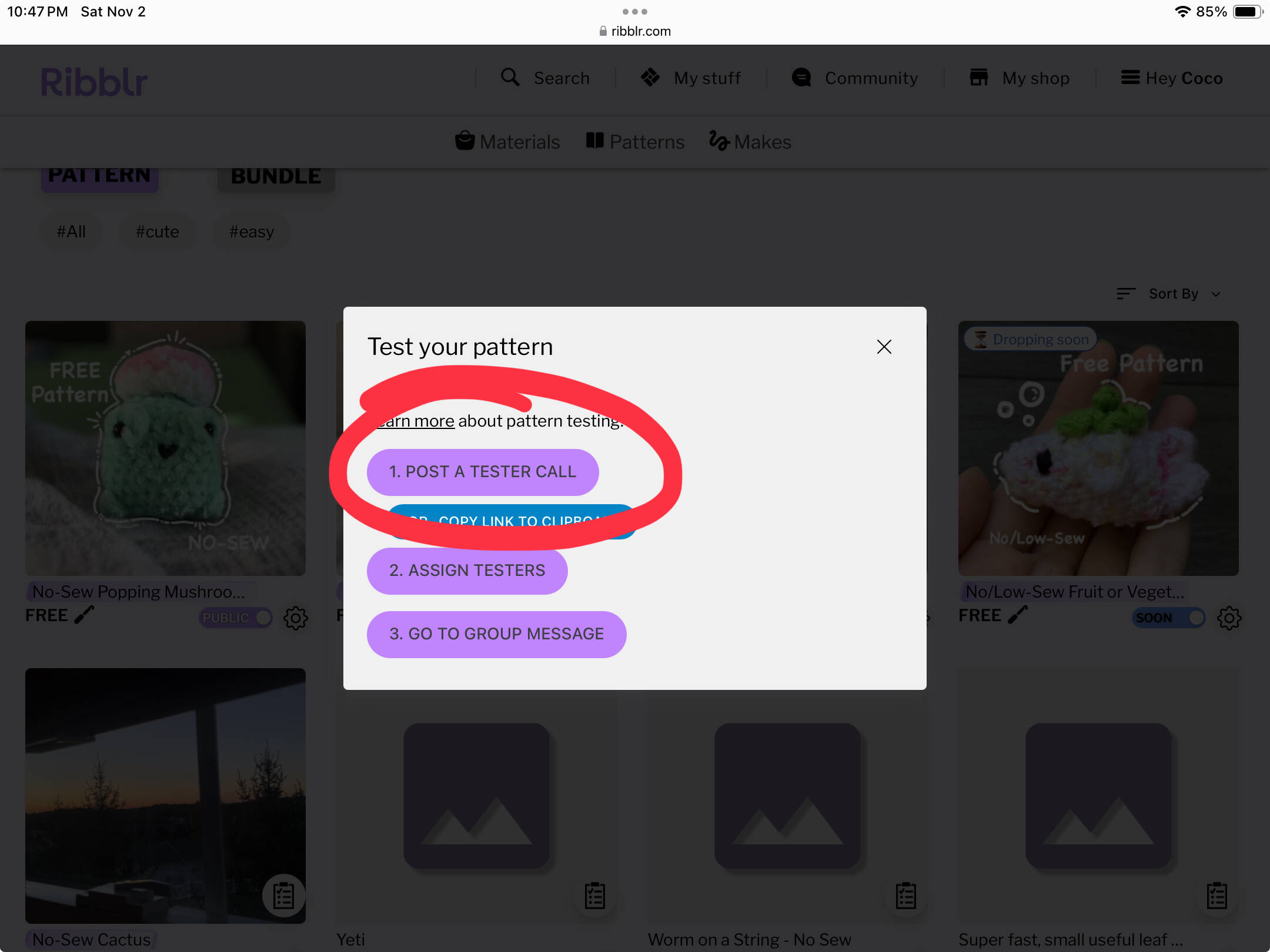Close the Test your pattern dialog

click(x=884, y=347)
